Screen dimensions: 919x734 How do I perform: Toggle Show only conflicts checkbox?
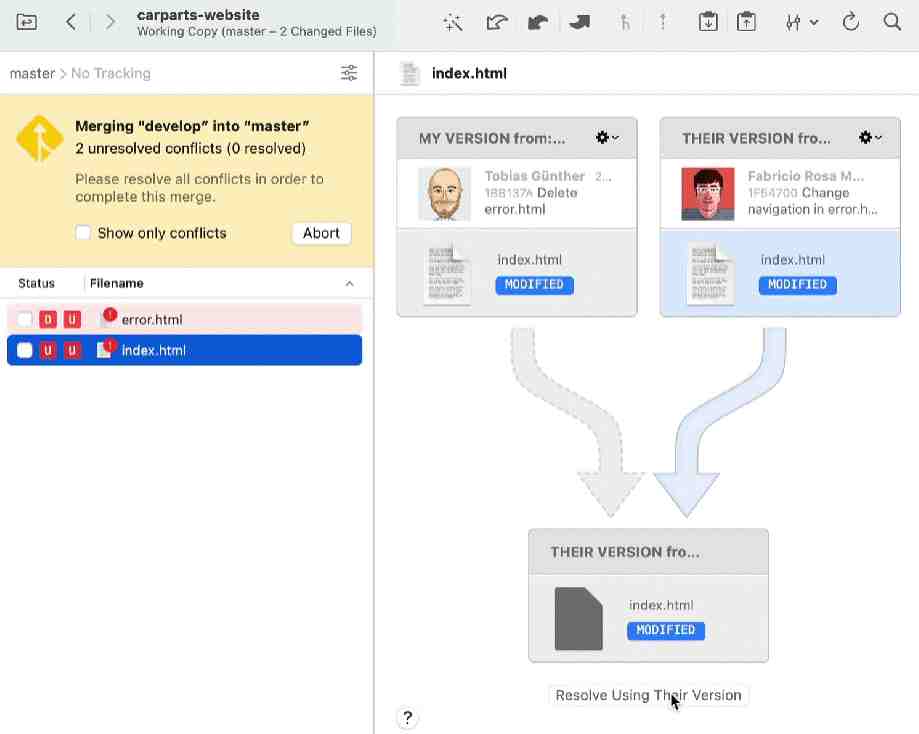[83, 233]
